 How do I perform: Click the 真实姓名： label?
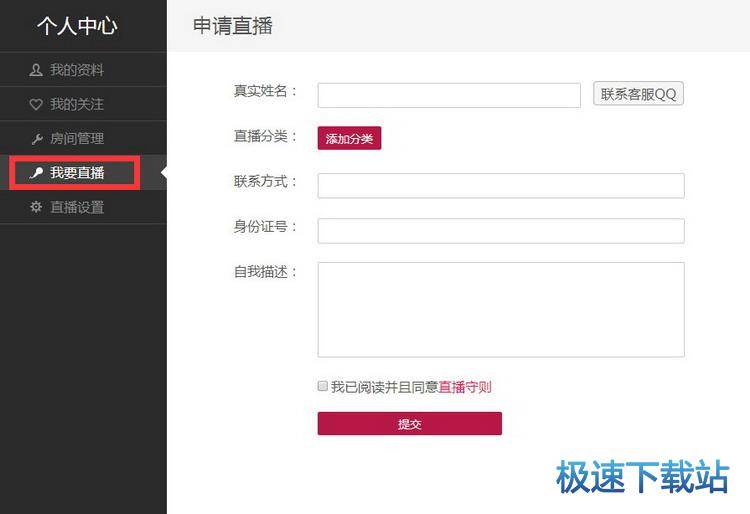tap(266, 91)
